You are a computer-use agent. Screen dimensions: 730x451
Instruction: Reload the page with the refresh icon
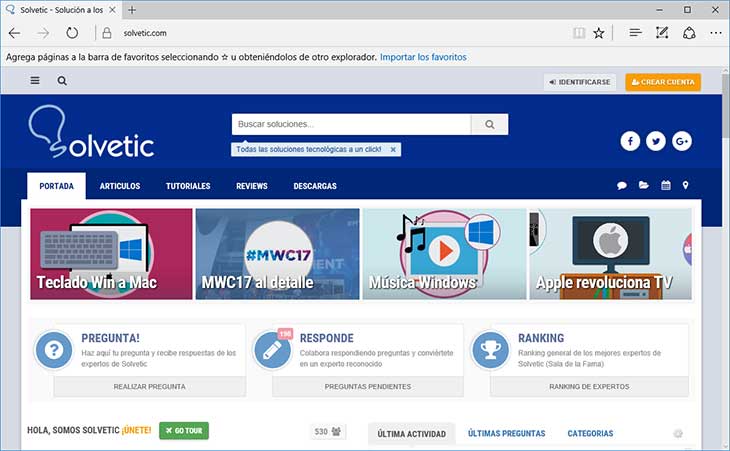[x=72, y=33]
